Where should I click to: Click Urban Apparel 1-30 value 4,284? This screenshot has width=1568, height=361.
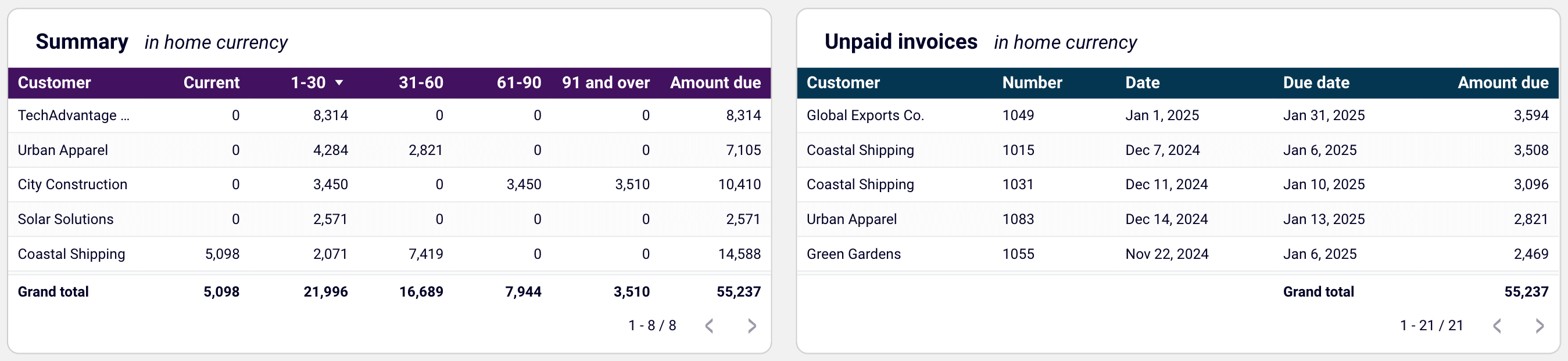point(331,150)
